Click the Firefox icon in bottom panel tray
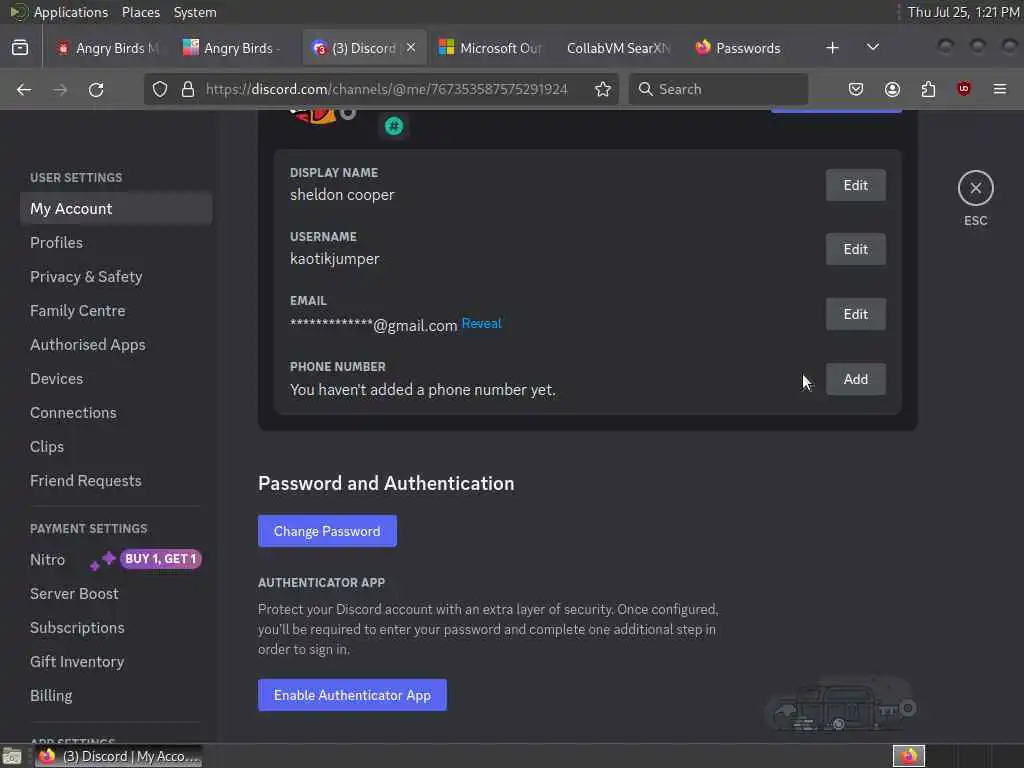Screen dimensions: 1024x768 [x=909, y=756]
